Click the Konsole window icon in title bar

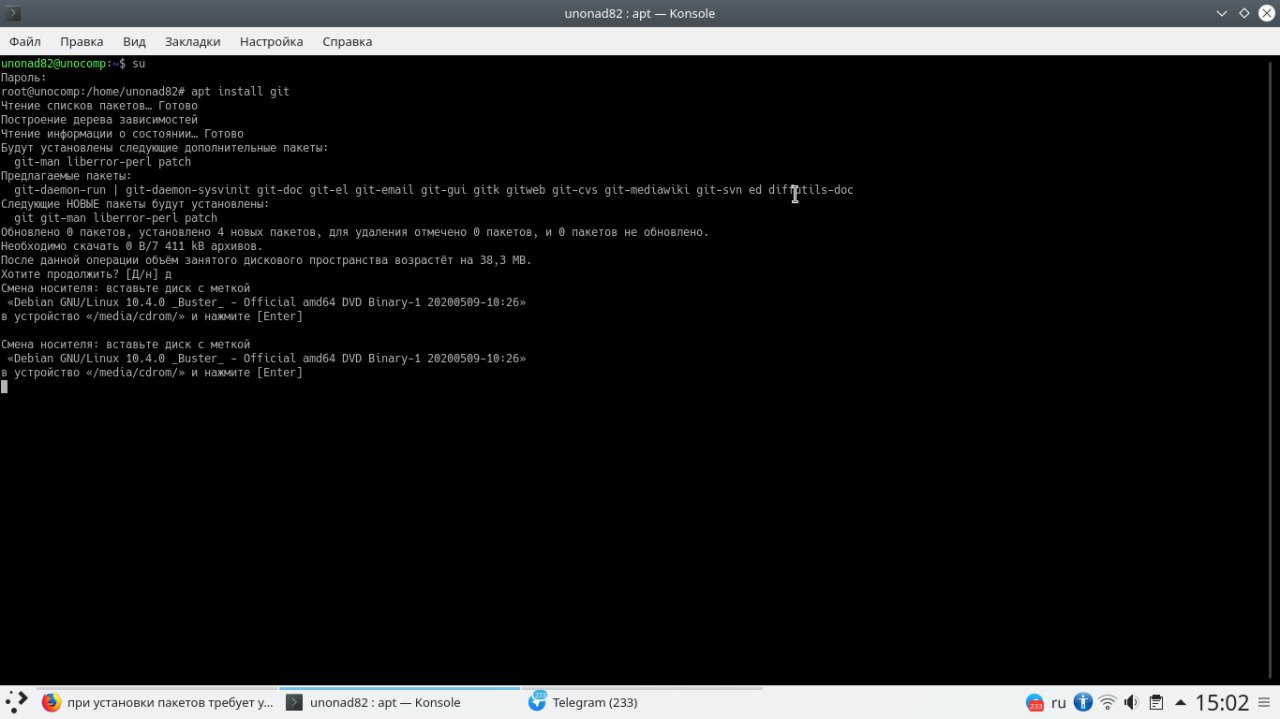(14, 13)
